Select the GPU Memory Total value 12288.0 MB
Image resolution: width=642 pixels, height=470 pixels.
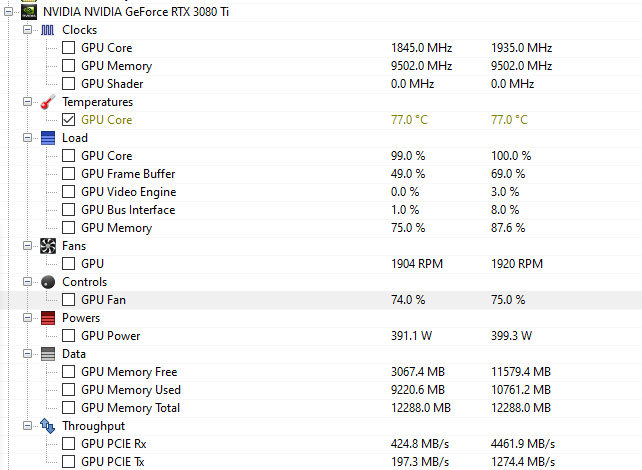pyautogui.click(x=421, y=408)
